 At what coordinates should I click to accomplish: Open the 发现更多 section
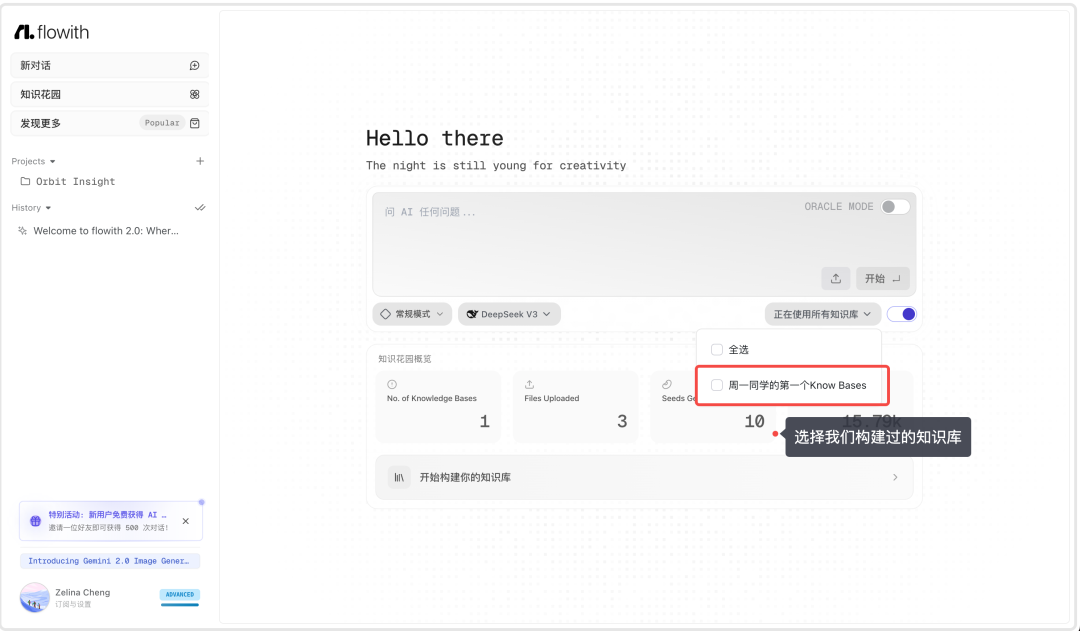pos(110,123)
